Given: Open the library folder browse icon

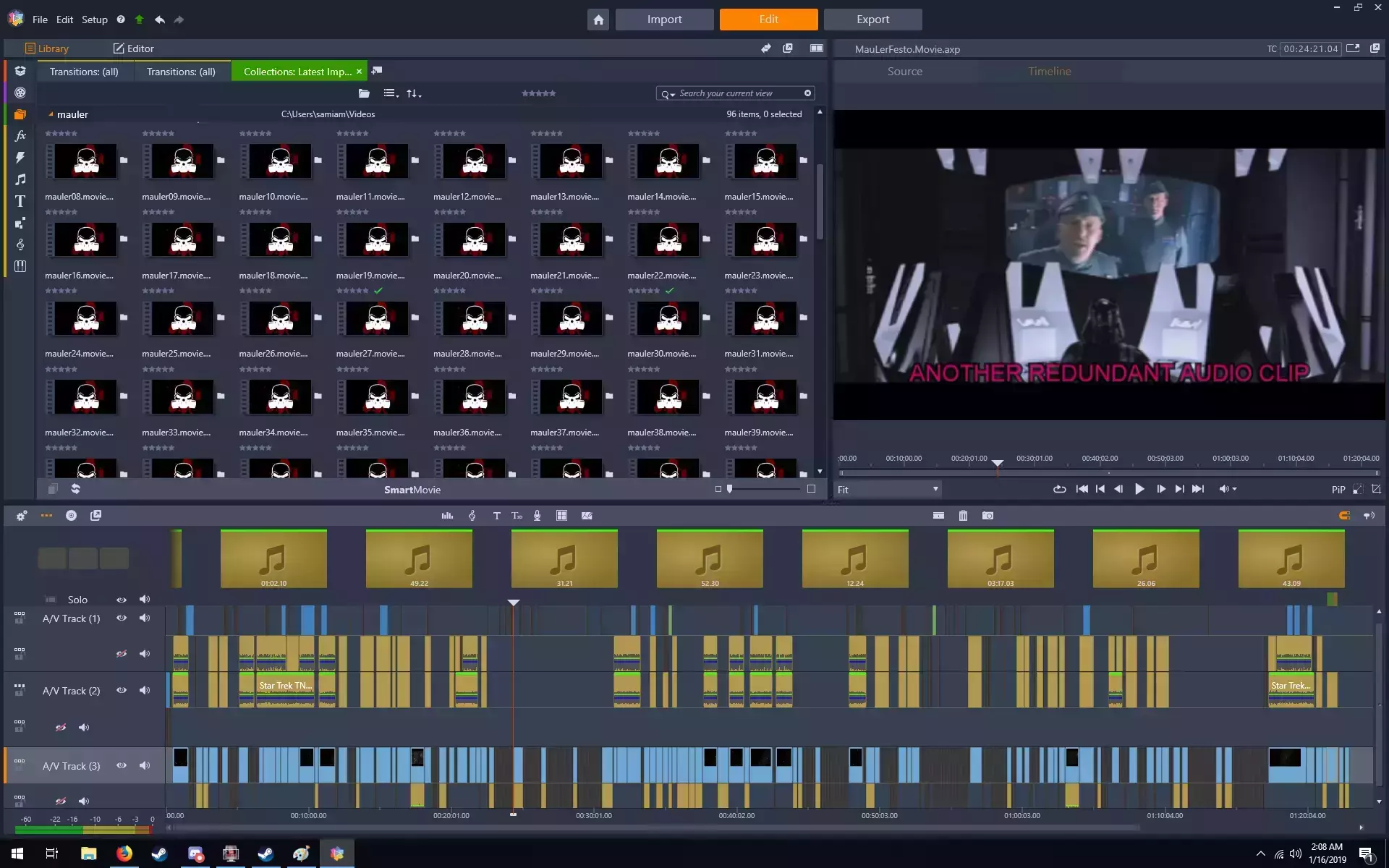Looking at the screenshot, I should click(x=364, y=93).
